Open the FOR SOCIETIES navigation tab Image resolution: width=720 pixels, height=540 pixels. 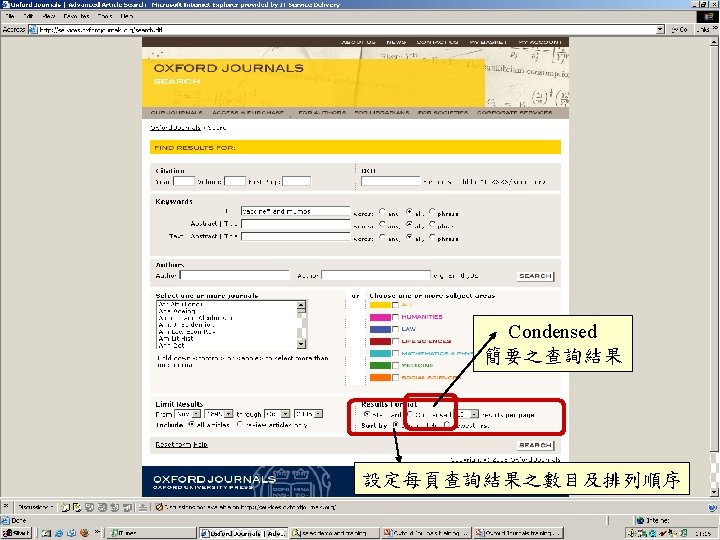[443, 112]
